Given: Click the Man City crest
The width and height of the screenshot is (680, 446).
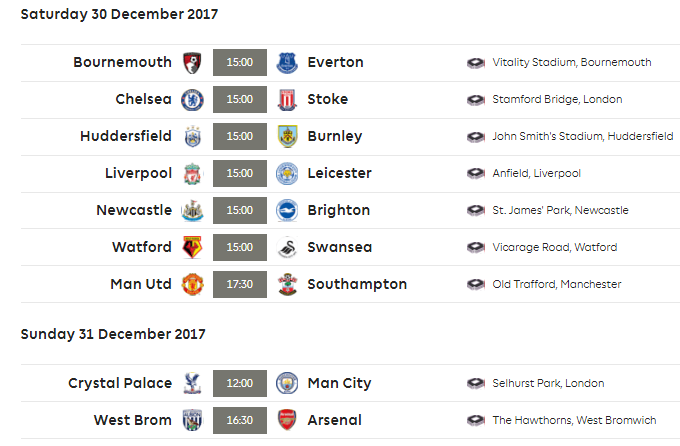Looking at the screenshot, I should [287, 383].
